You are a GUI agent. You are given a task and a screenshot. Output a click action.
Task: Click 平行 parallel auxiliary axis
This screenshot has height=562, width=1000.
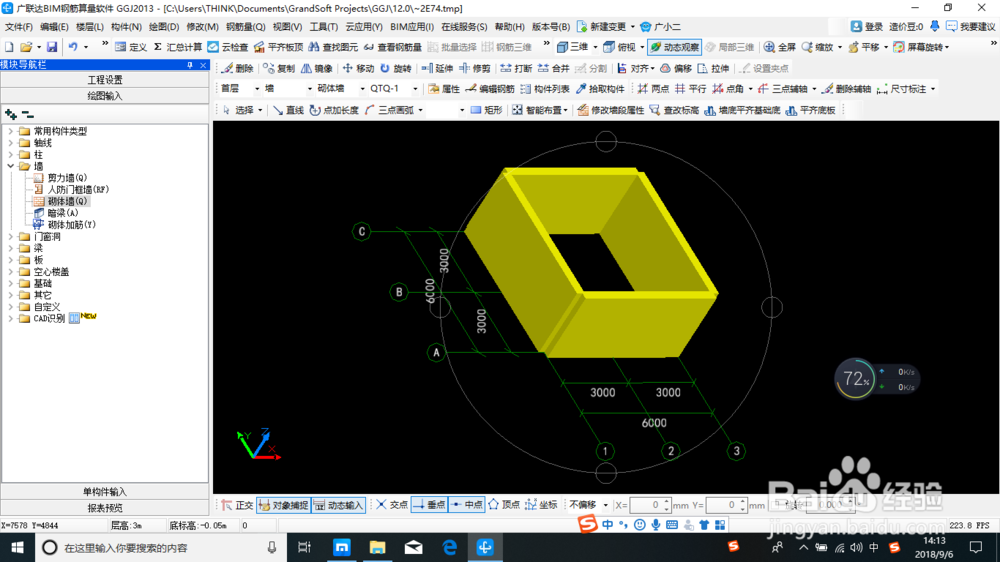tap(690, 89)
